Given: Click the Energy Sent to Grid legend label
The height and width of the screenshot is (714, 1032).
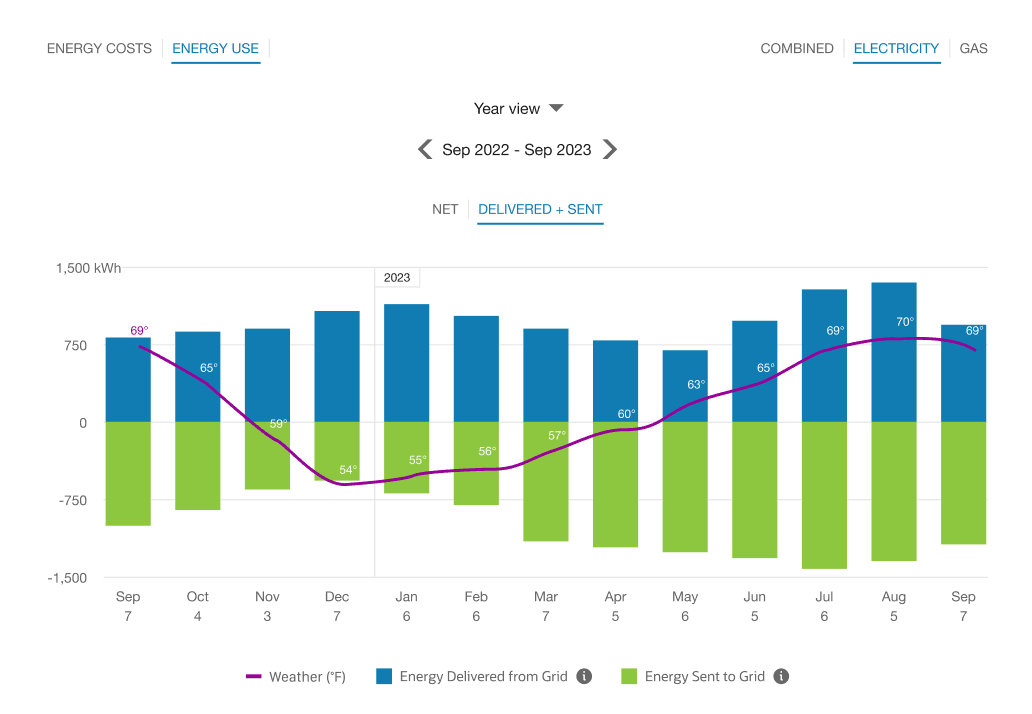Looking at the screenshot, I should (x=704, y=676).
